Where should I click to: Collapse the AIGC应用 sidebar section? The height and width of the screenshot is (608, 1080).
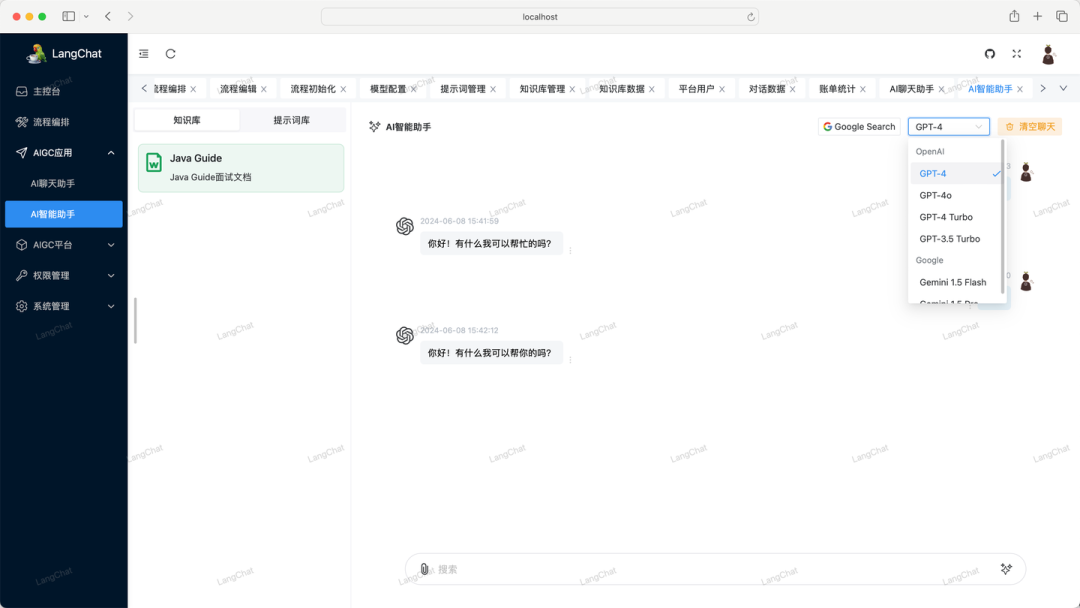64,152
